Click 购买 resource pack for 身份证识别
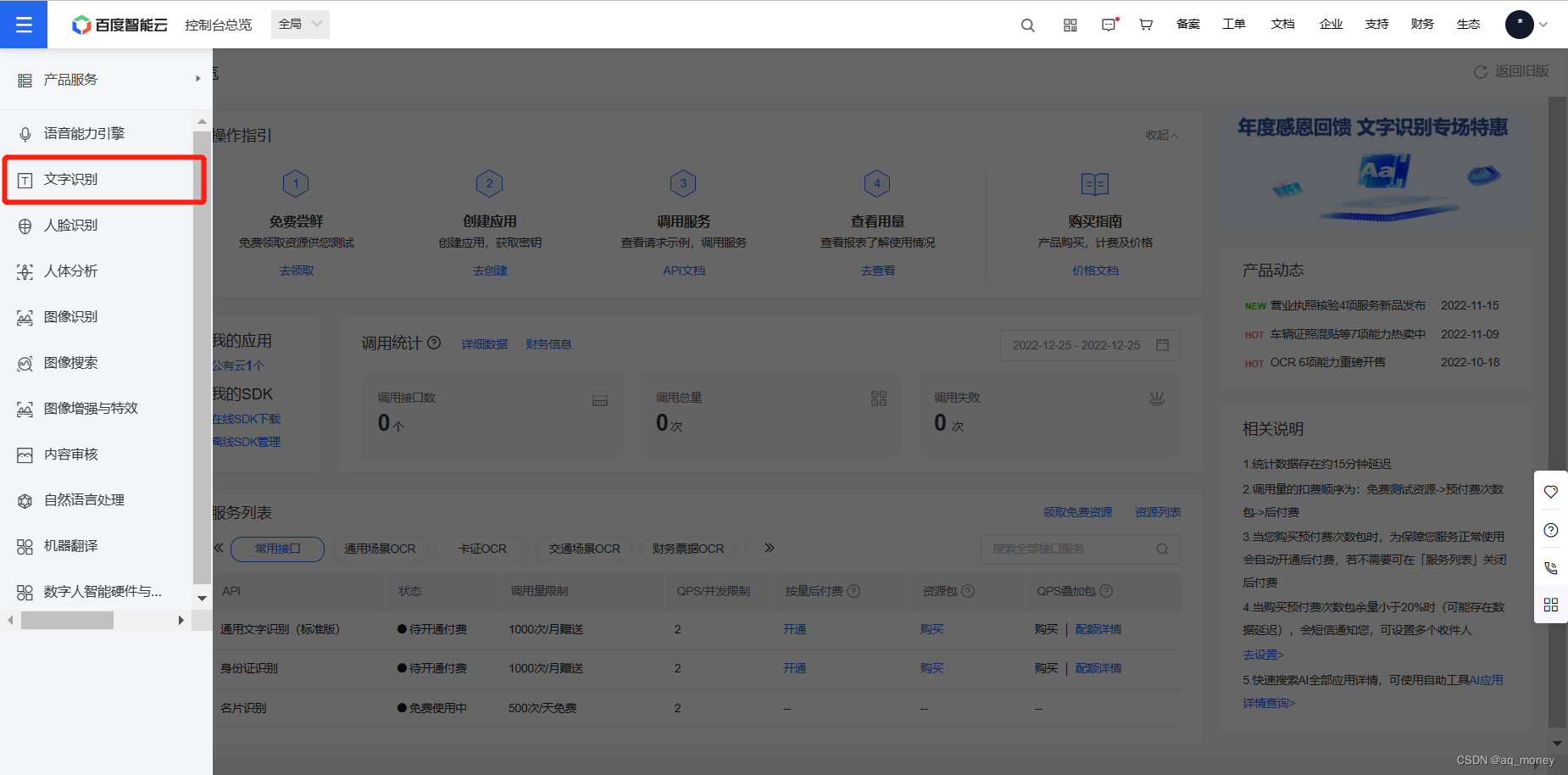The image size is (1568, 775). [931, 668]
